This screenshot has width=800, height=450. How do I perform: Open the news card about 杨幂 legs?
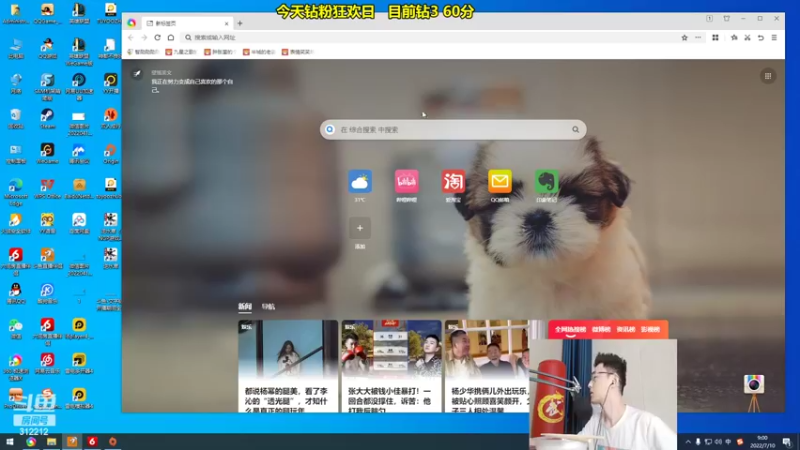tap(288, 366)
